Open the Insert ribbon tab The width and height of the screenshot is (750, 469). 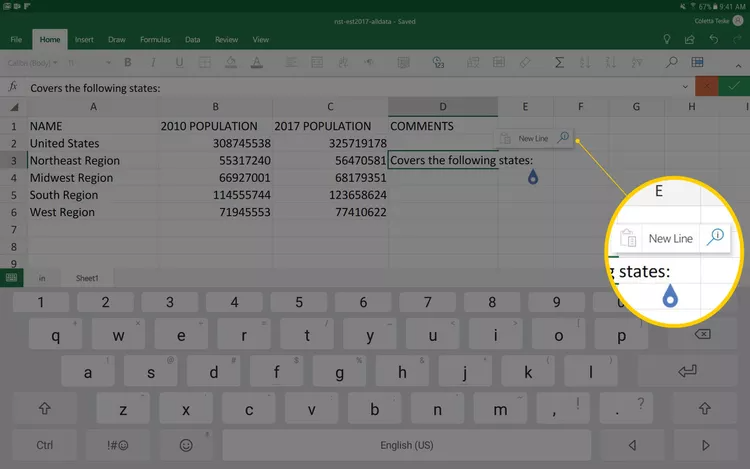click(84, 40)
